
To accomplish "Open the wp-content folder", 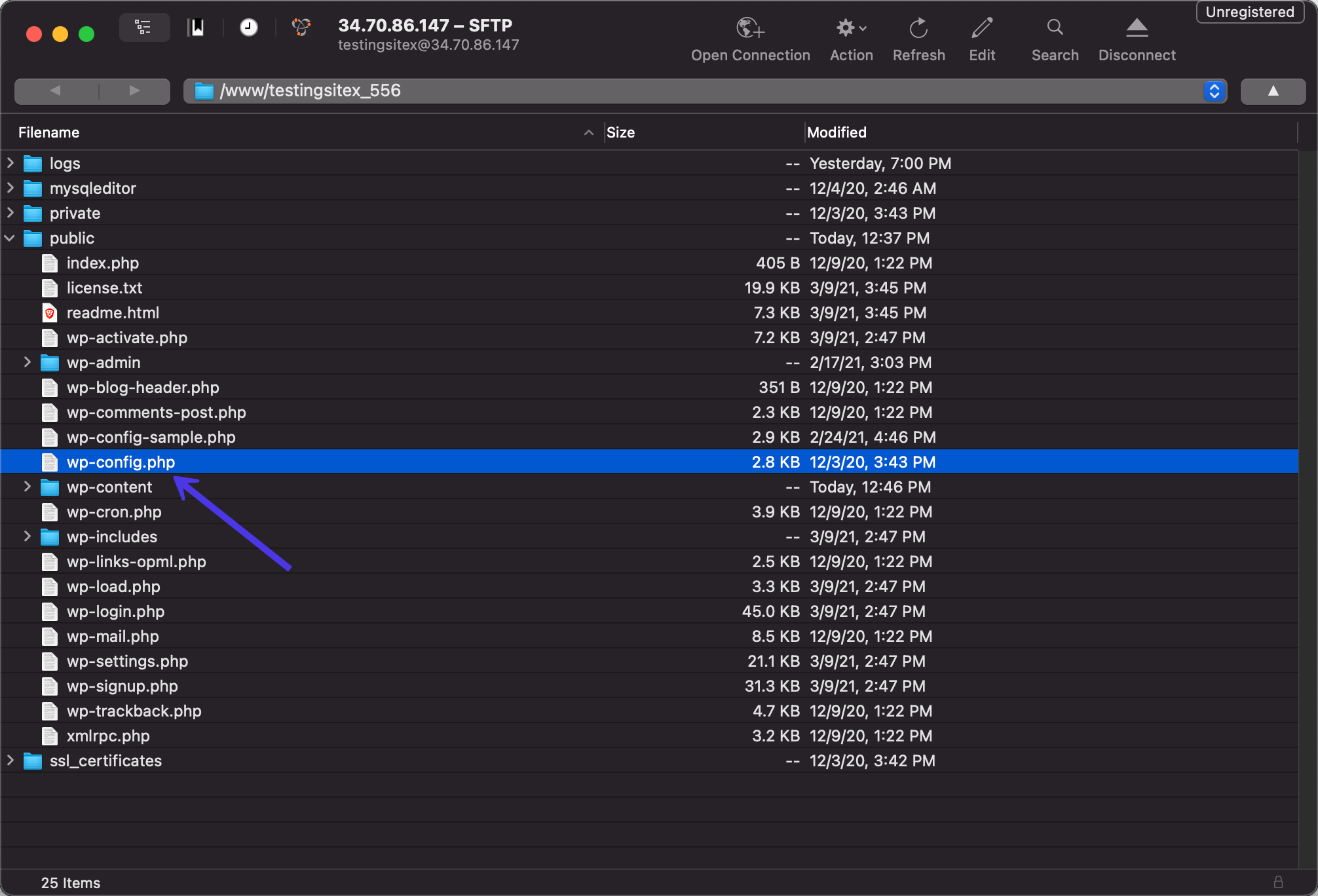I will 108,486.
